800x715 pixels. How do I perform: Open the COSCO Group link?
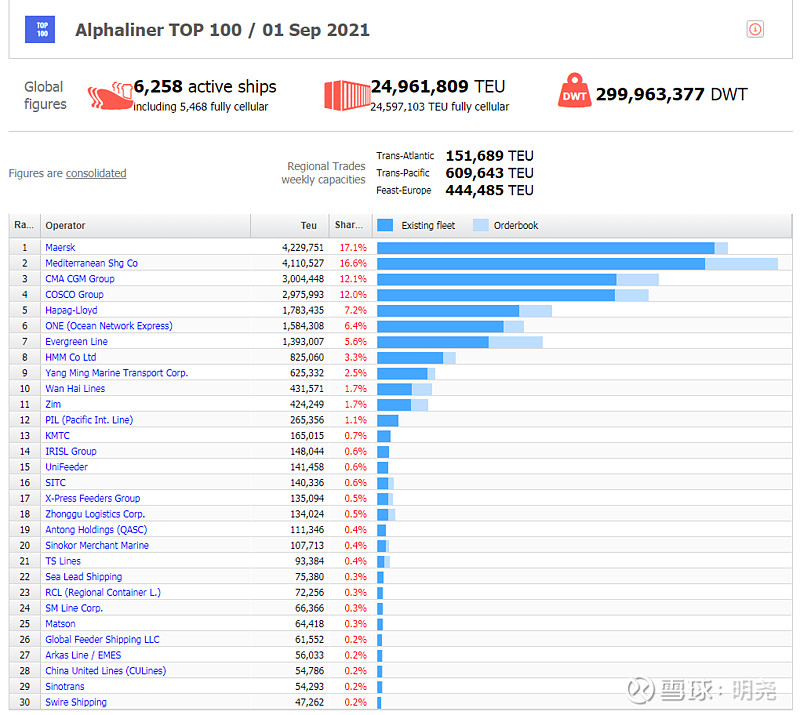click(x=74, y=294)
